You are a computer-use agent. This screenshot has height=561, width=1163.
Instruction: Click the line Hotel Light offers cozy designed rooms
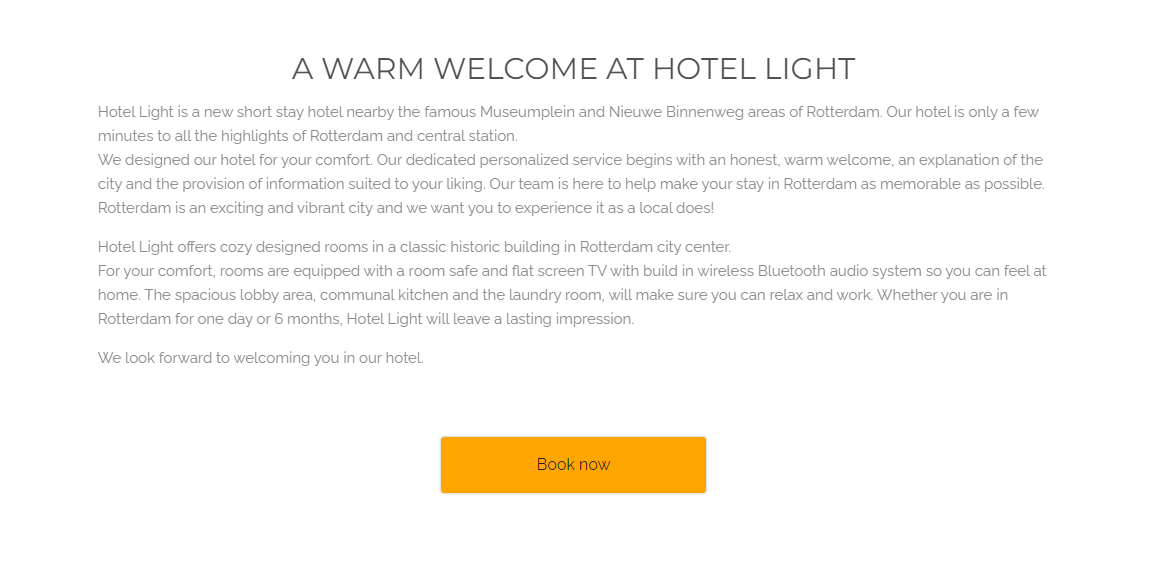point(415,247)
